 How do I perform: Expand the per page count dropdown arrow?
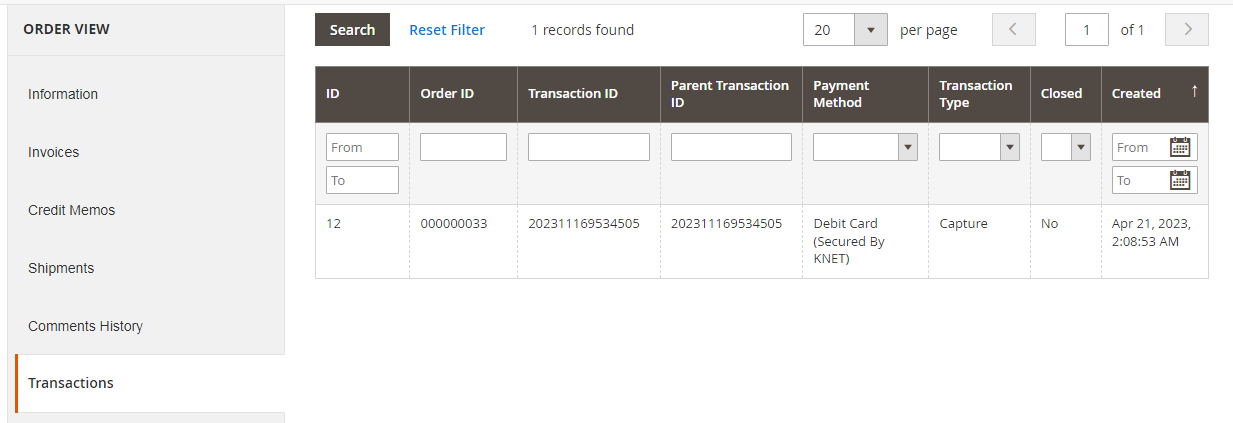(870, 30)
